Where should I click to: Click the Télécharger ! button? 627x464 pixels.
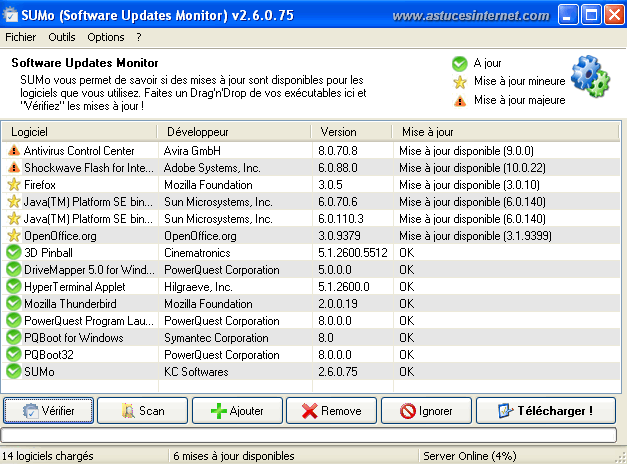(546, 410)
